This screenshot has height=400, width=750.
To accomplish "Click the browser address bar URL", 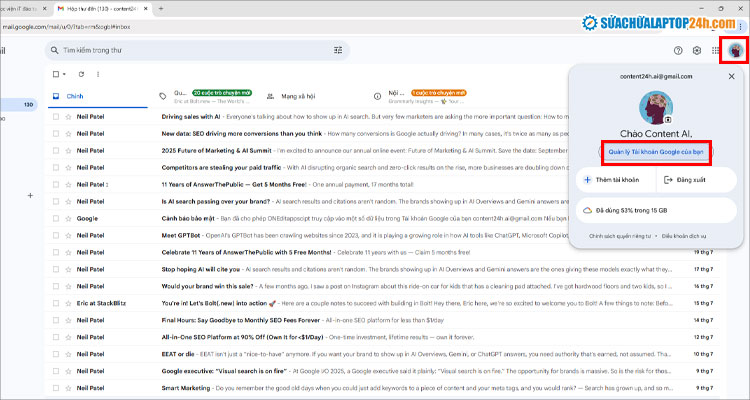I will coord(66,27).
